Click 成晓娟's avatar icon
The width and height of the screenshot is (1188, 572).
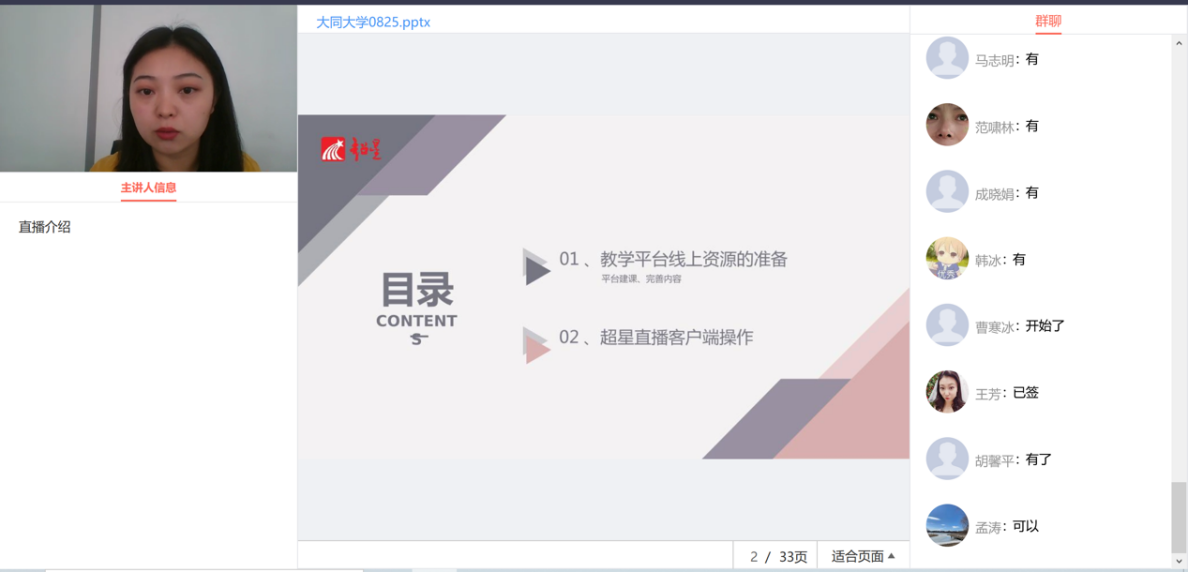(947, 192)
